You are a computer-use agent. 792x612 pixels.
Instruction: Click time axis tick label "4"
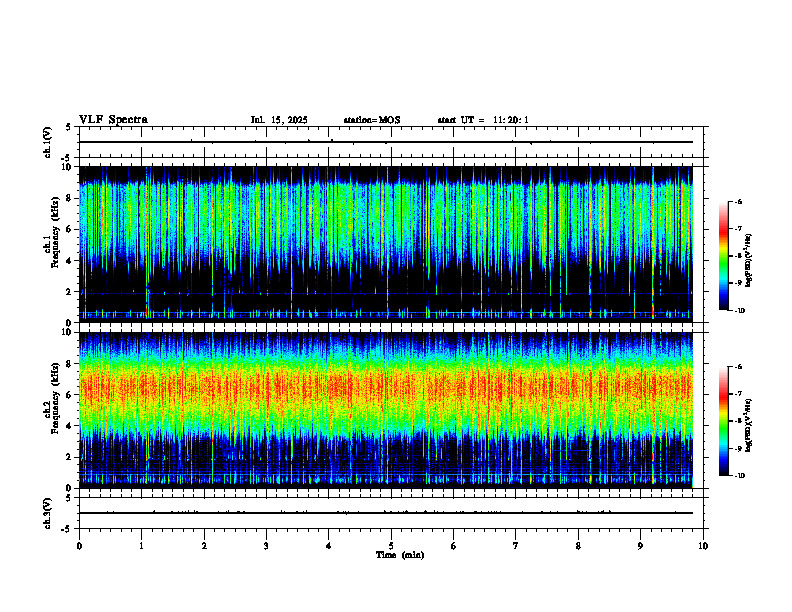[329, 546]
